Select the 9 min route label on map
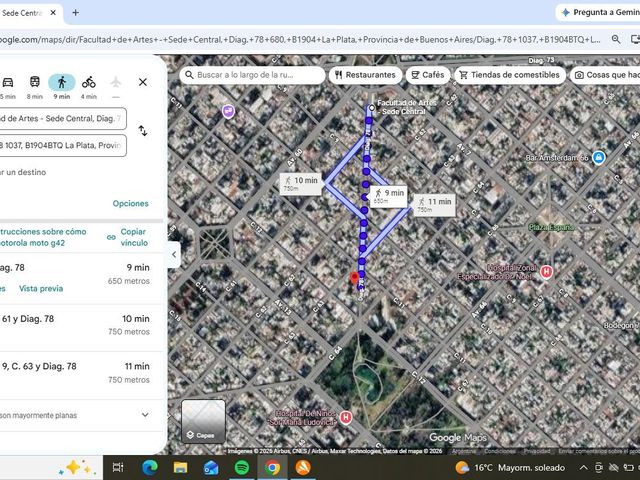This screenshot has height=480, width=640. coord(389,196)
